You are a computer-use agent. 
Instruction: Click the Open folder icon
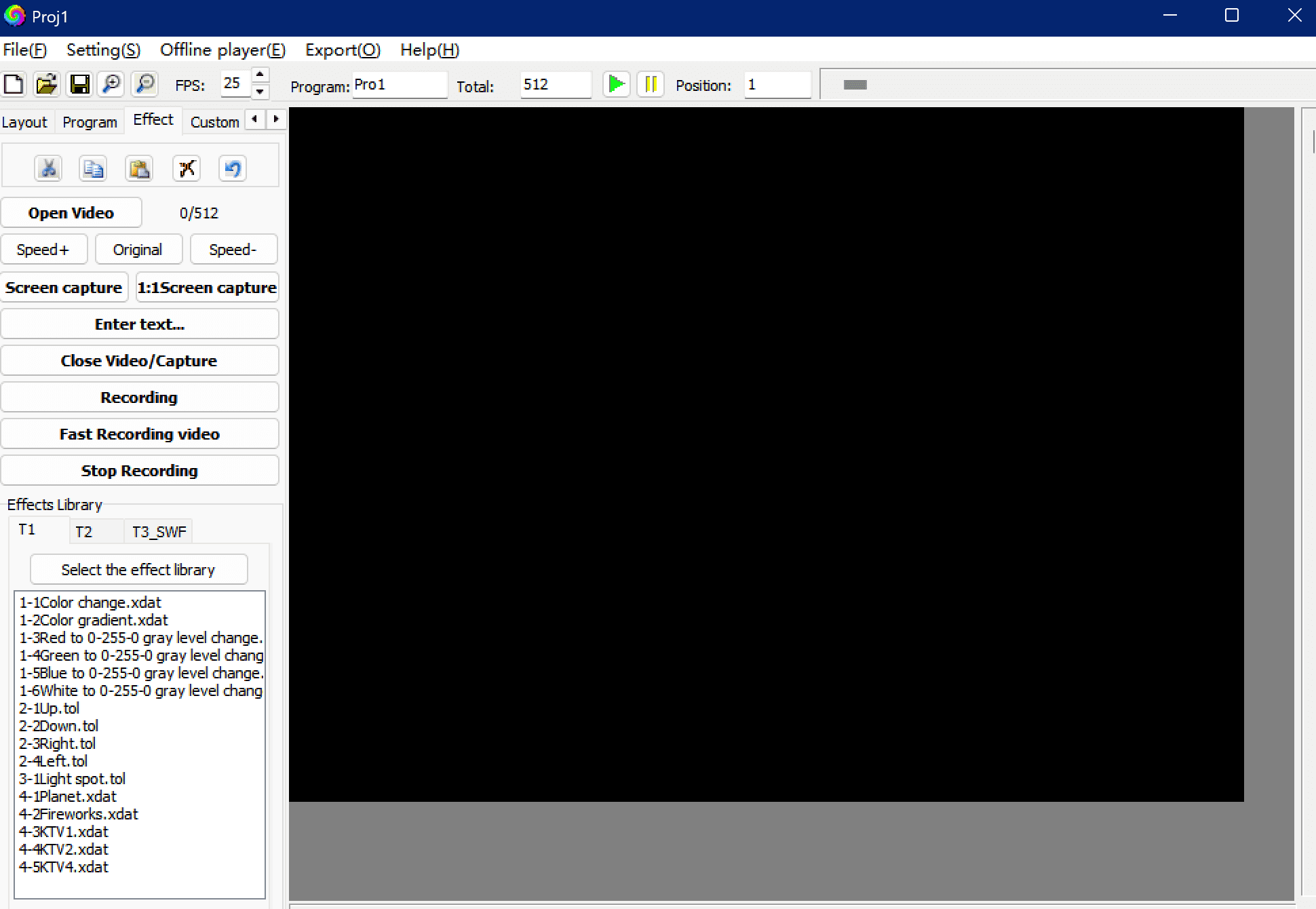click(46, 84)
